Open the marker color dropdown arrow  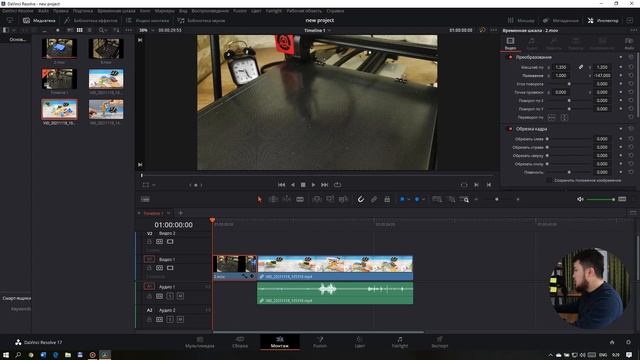[424, 200]
